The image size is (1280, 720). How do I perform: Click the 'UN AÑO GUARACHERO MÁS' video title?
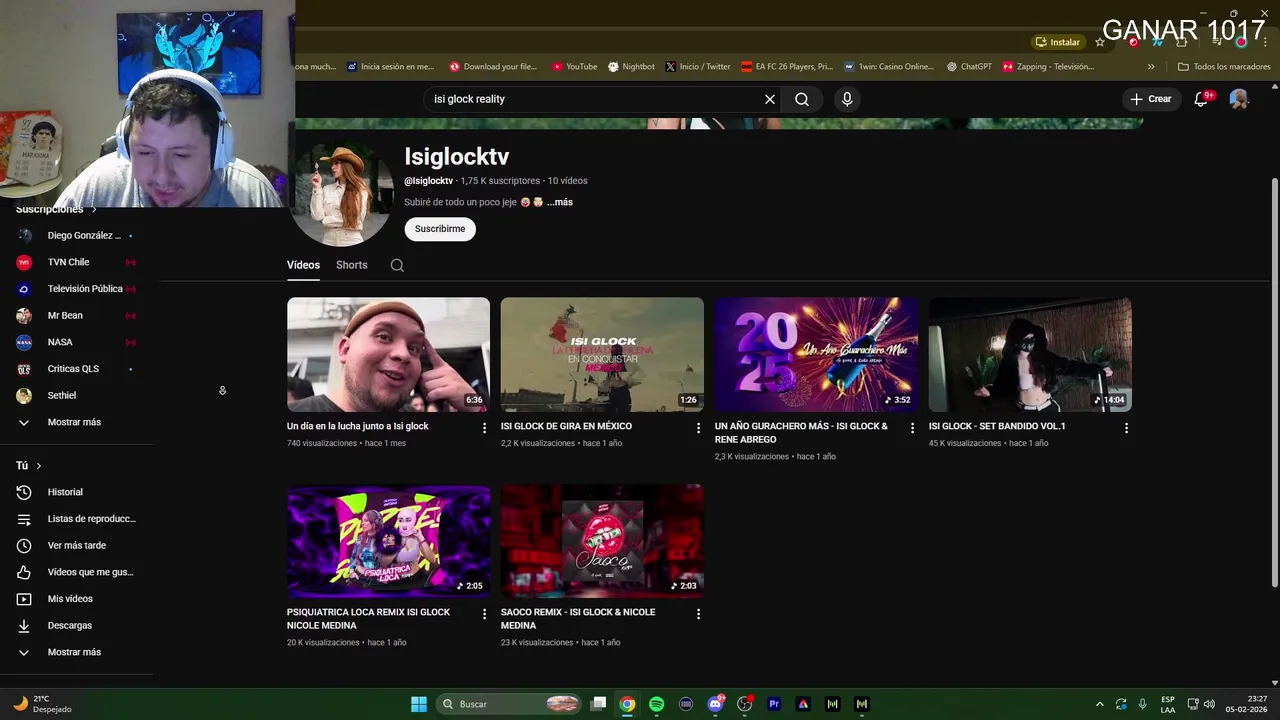coord(801,433)
